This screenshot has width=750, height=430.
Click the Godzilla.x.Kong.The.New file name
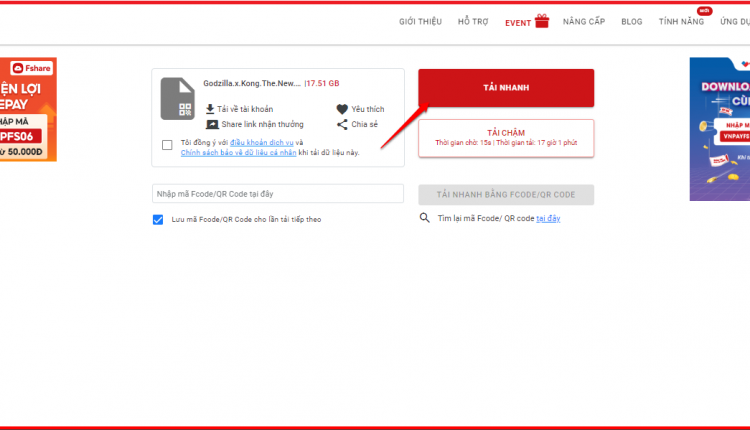pos(252,83)
